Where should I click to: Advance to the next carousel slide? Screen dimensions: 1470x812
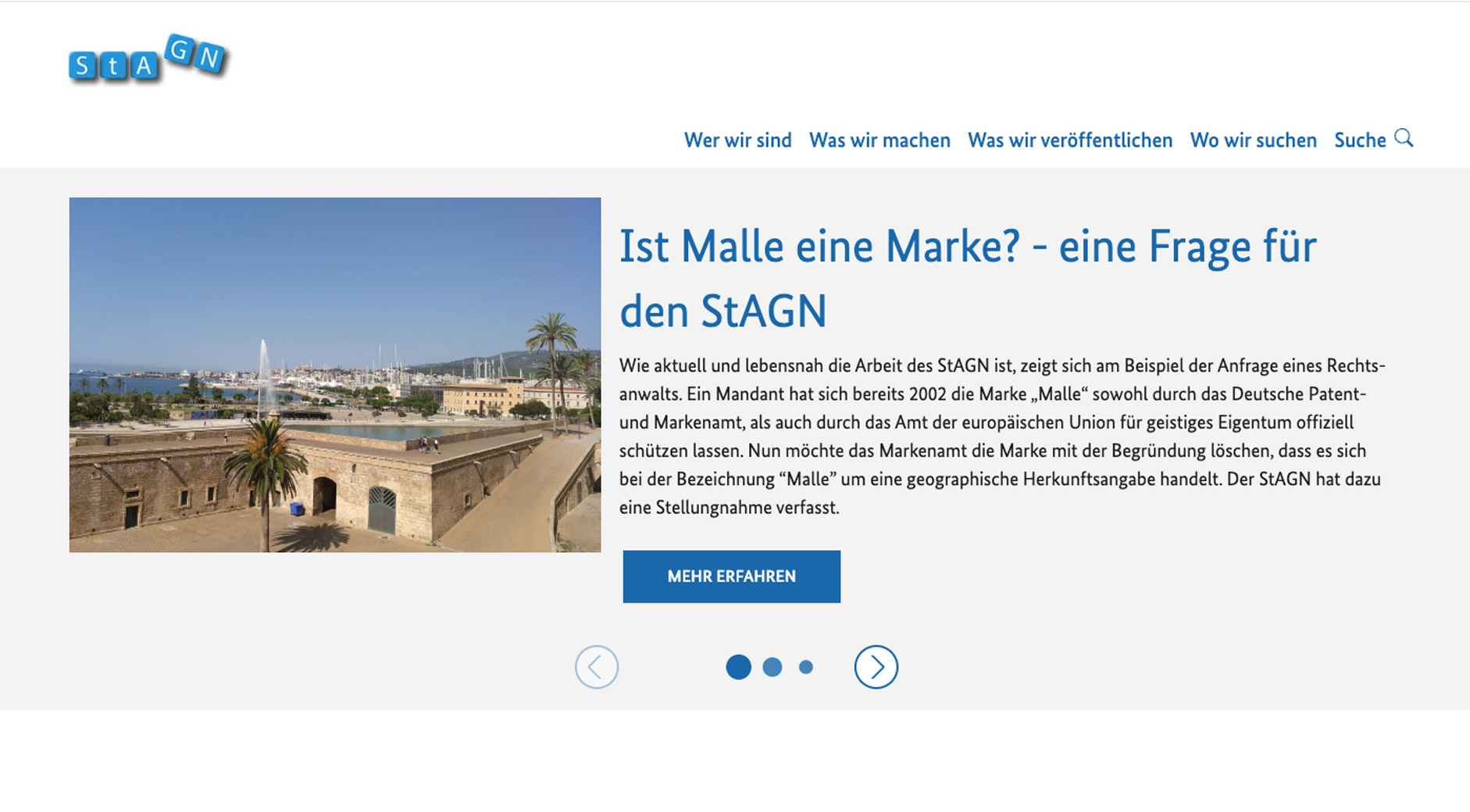tap(876, 667)
